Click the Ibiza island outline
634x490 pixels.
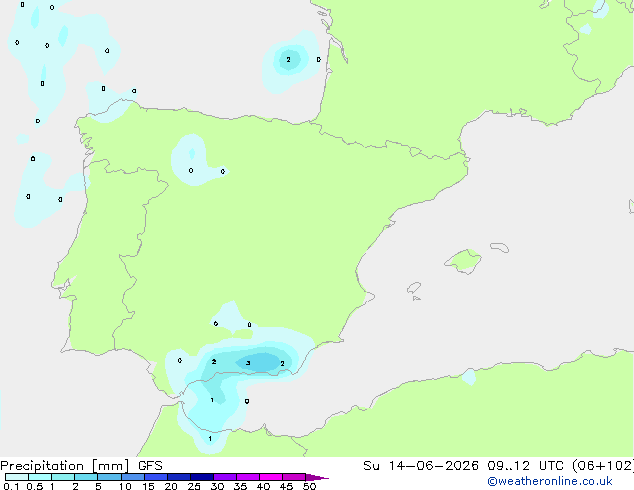pos(414,288)
